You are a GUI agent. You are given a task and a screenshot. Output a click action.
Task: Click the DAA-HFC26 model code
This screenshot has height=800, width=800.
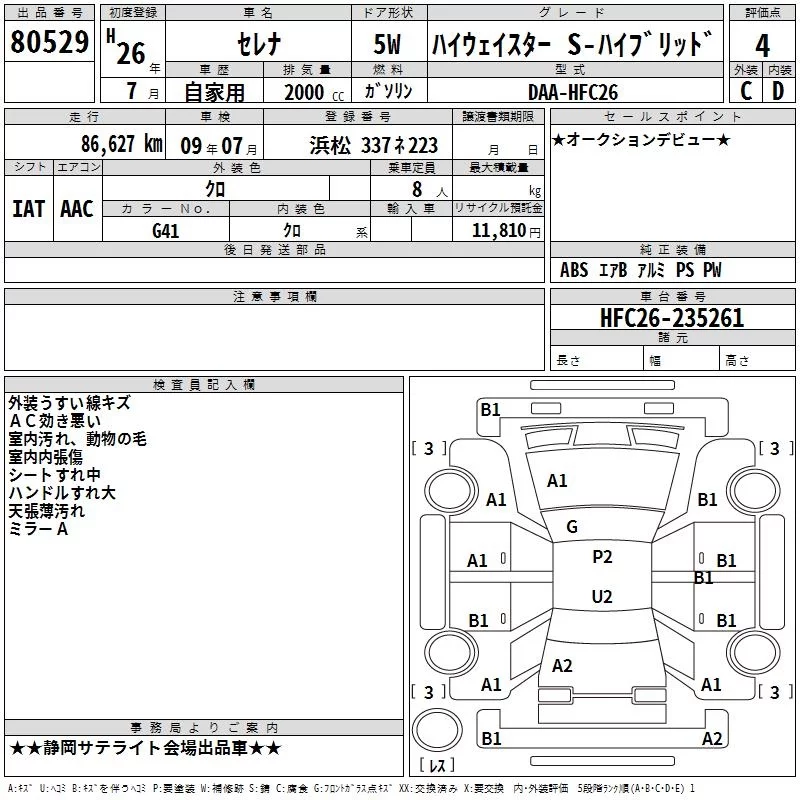573,92
